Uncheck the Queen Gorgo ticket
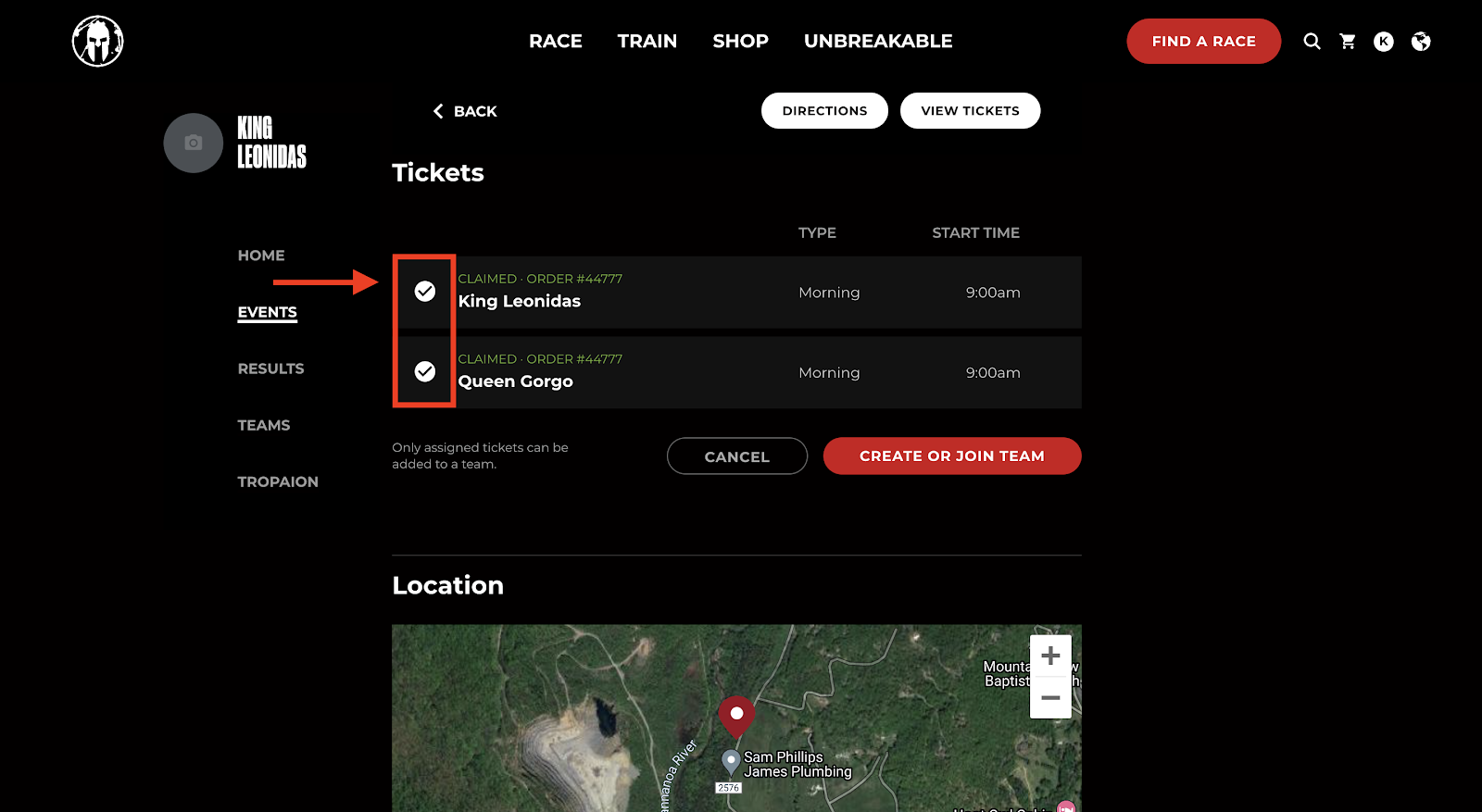 [x=424, y=371]
